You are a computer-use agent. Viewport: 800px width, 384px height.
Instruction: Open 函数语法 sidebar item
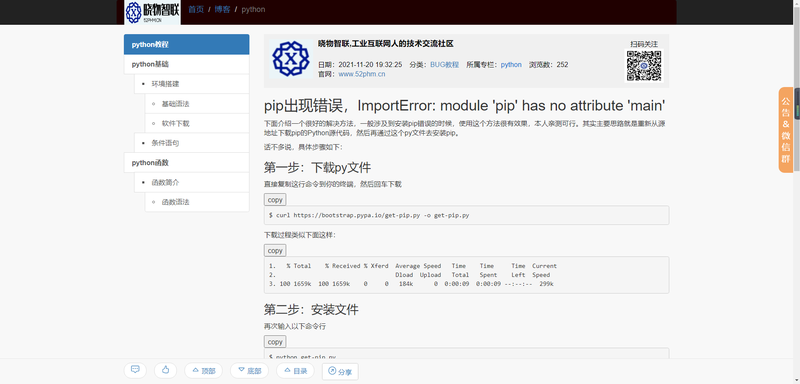[197, 202]
